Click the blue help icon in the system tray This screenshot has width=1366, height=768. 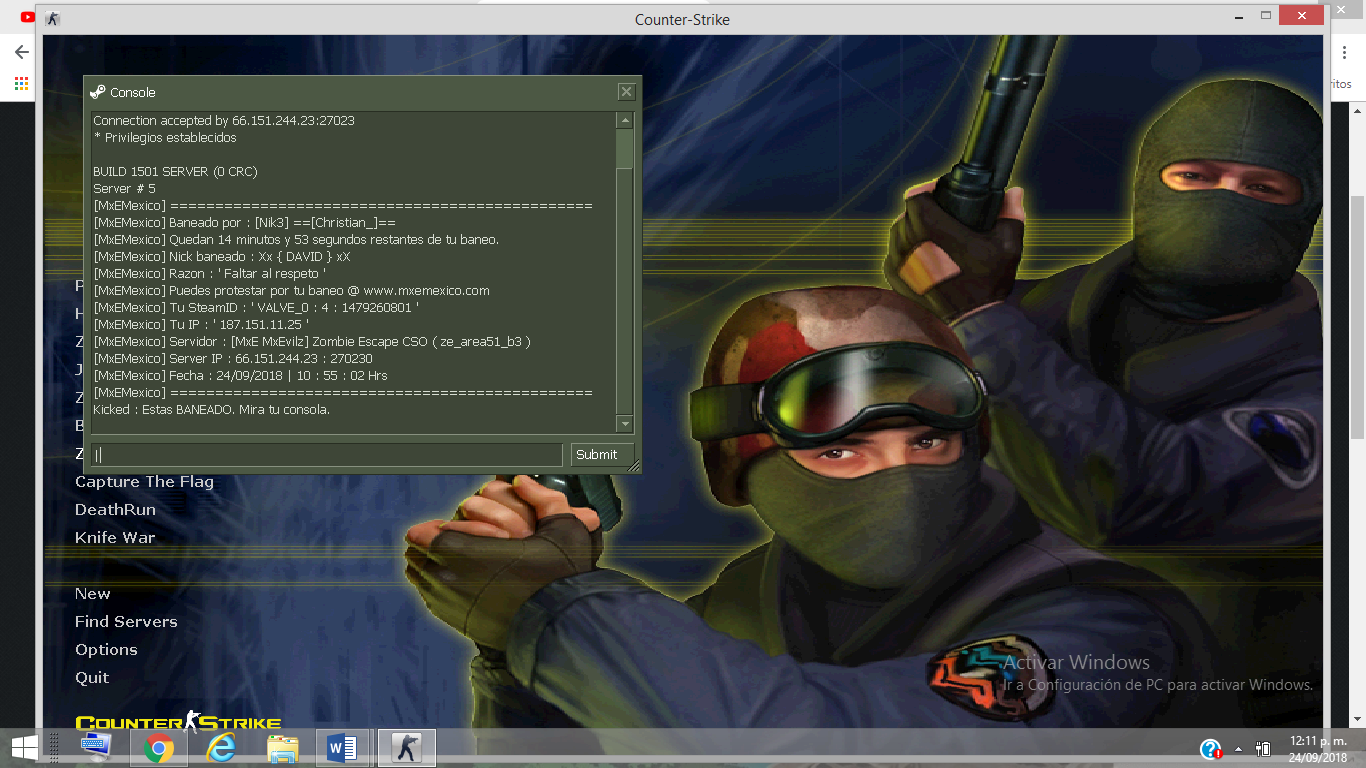[x=1211, y=749]
